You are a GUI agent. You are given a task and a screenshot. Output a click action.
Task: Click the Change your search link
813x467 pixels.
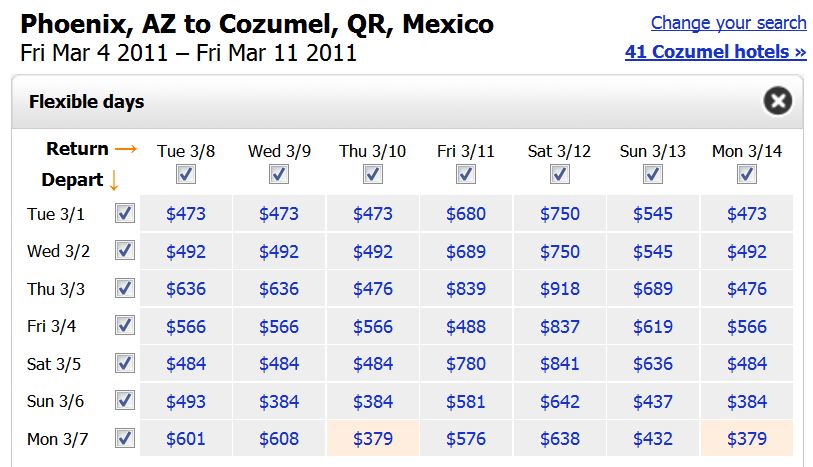point(728,23)
